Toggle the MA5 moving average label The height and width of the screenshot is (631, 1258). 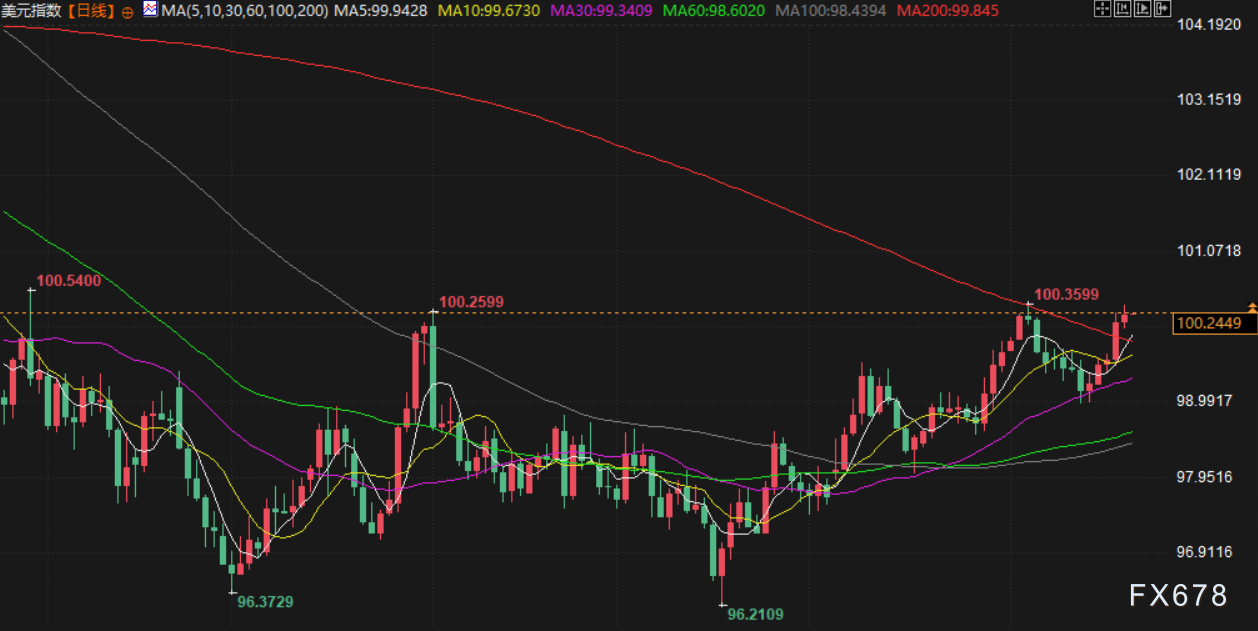tap(380, 11)
